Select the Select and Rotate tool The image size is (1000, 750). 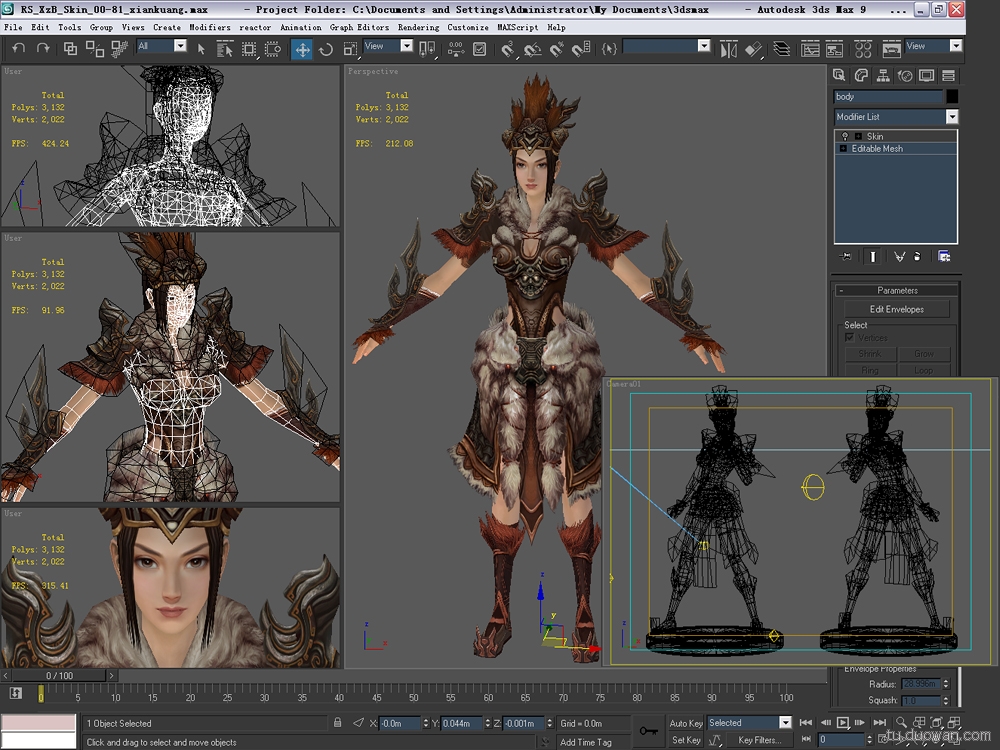(326, 49)
